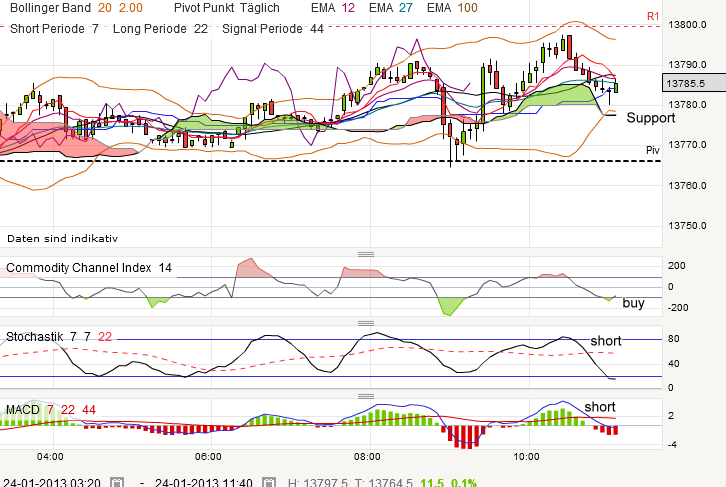Click Stochastik axis value 40
Image resolution: width=726 pixels, height=487 pixels.
673,363
